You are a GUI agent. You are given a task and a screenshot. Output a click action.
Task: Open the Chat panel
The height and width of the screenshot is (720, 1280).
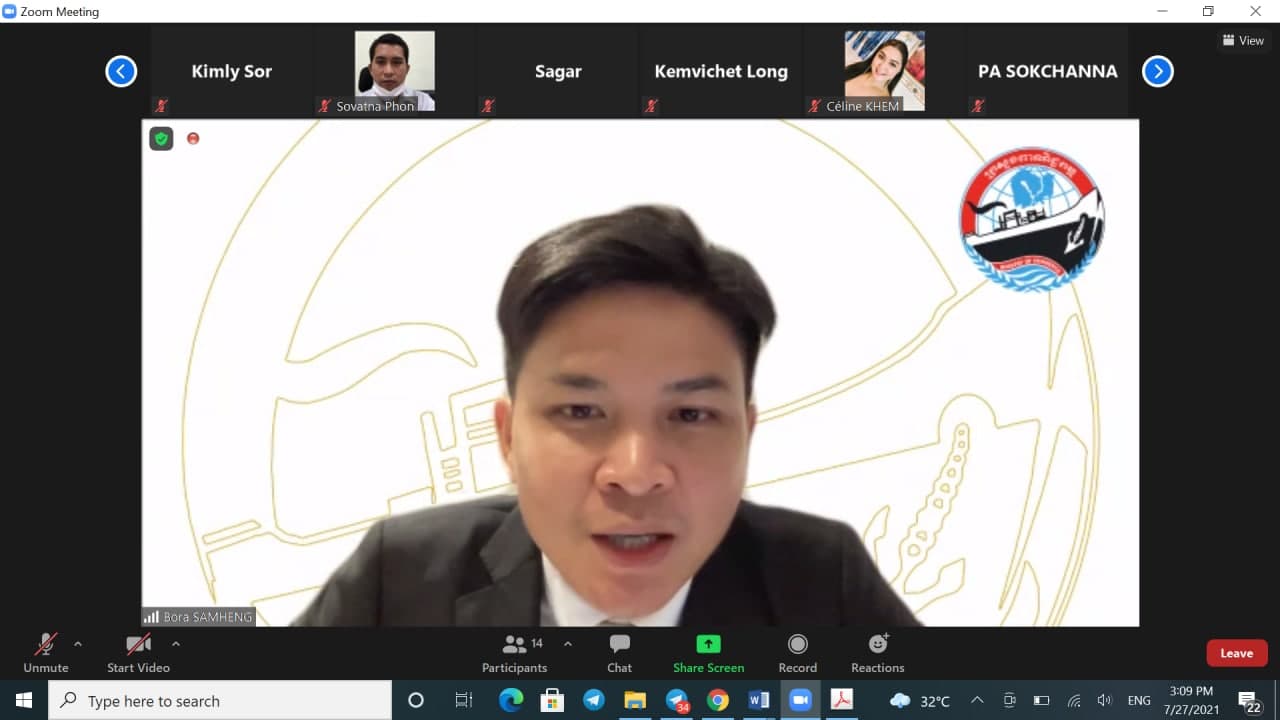[x=619, y=653]
